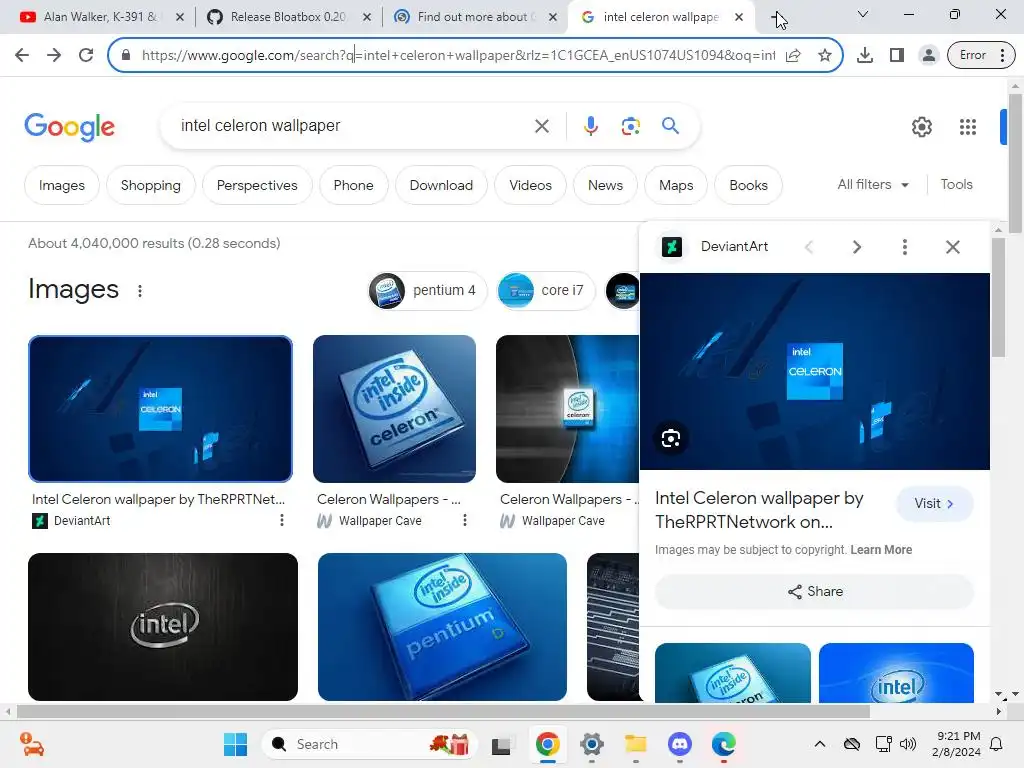Viewport: 1024px width, 768px height.
Task: Open DeviantArt Intel Celeron wallpaper thumbnail
Action: (160, 409)
